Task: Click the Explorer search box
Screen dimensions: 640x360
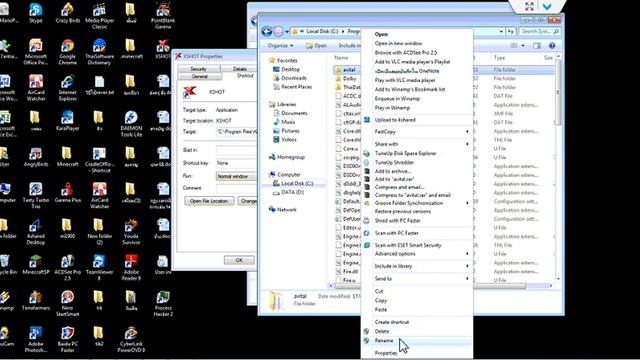Action: coord(539,31)
